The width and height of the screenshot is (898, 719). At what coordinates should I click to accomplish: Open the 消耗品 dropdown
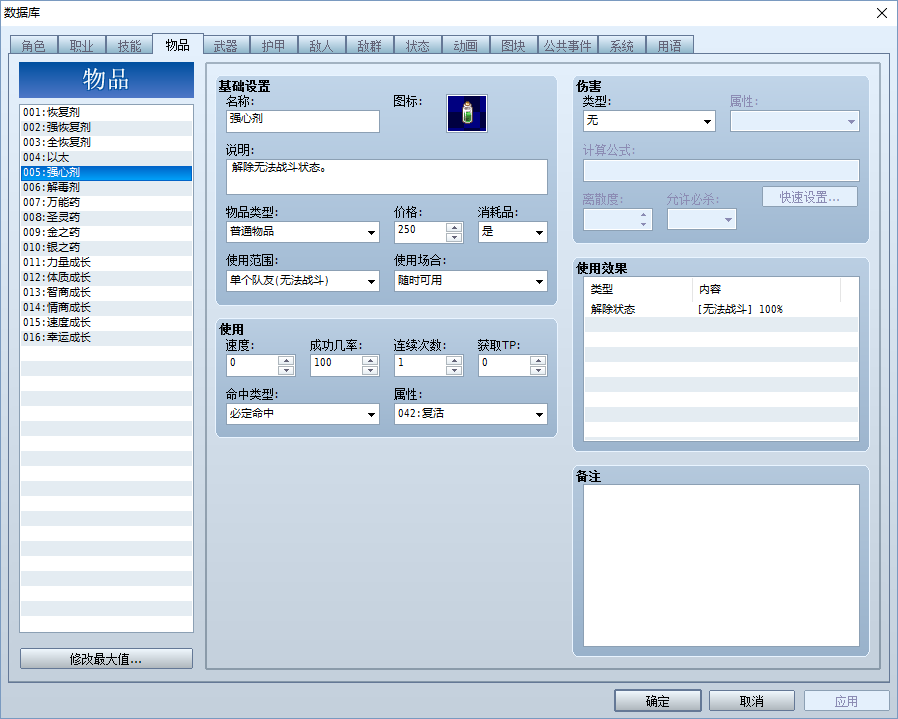tap(513, 232)
